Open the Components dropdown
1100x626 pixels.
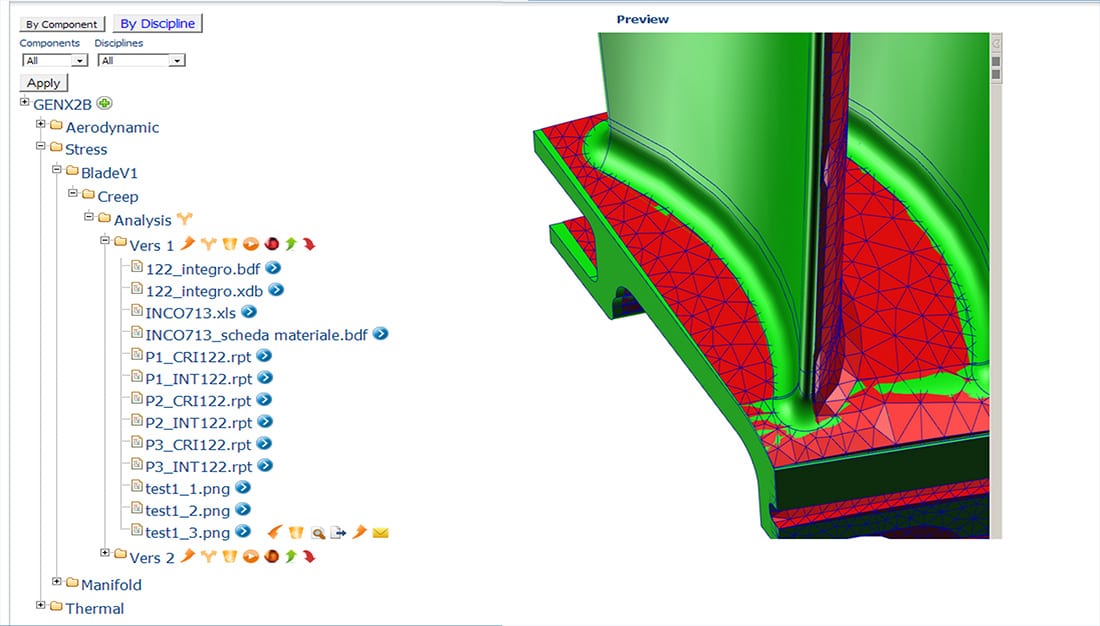55,60
